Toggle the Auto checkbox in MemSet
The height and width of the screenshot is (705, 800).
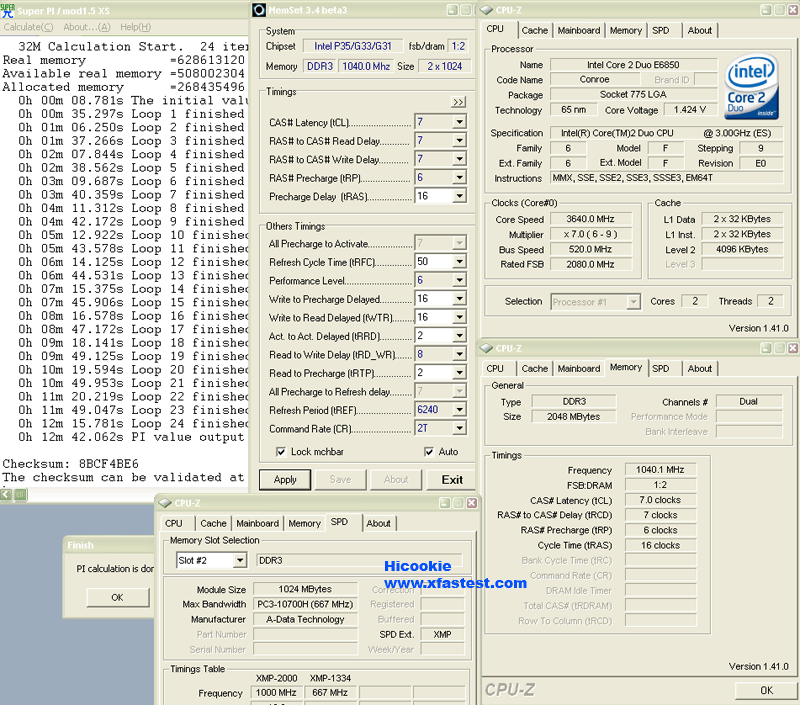429,452
